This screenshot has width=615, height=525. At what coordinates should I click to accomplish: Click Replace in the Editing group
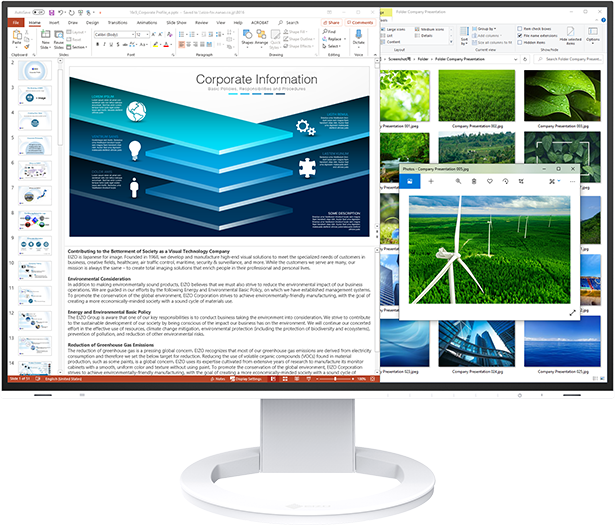coord(332,39)
